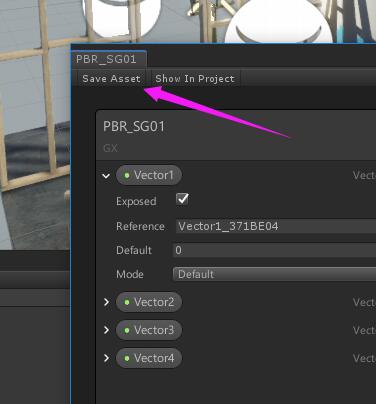Open the Mode dropdown set to Default
The image size is (376, 404).
[274, 274]
